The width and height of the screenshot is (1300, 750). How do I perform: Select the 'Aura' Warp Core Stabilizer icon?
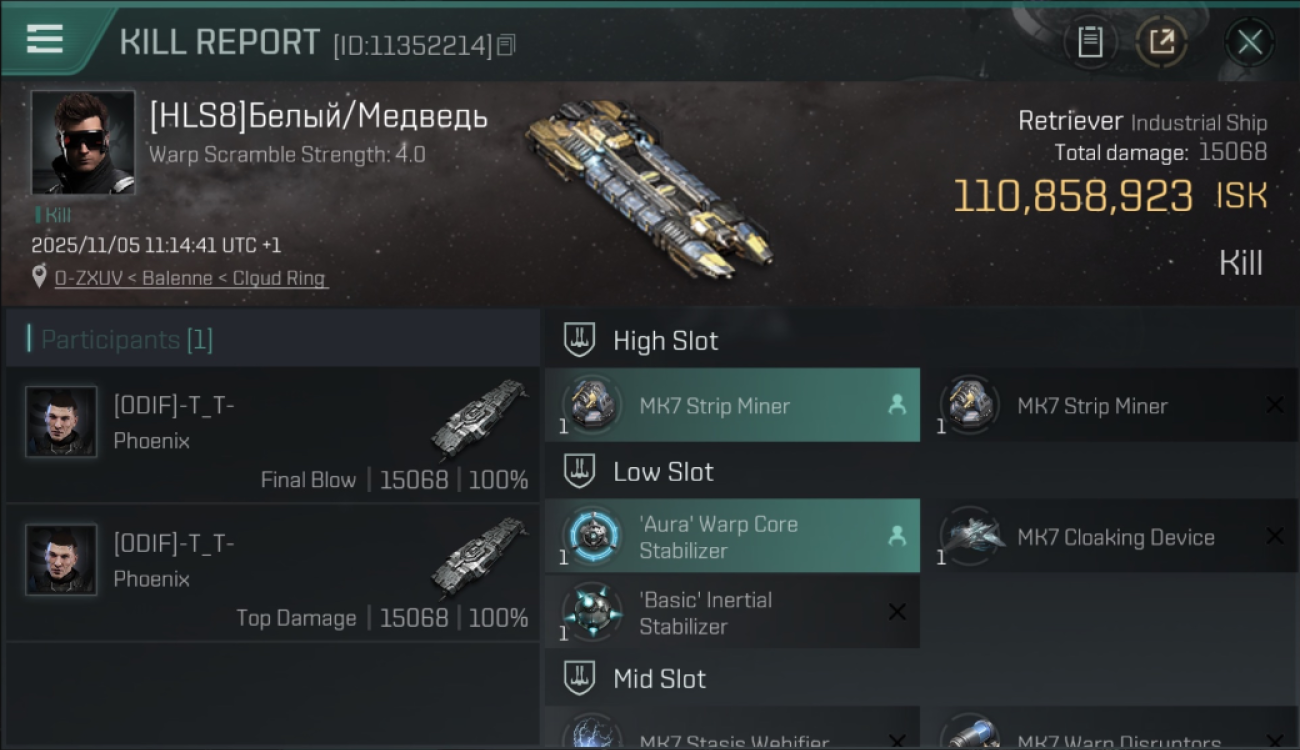point(590,536)
